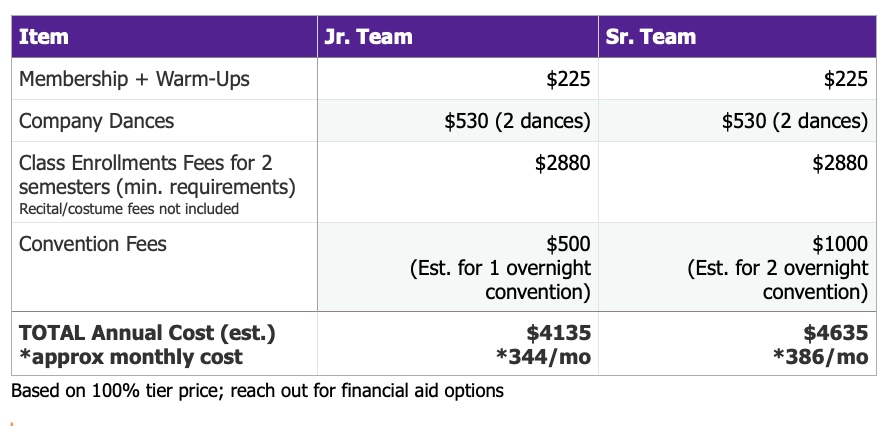Click the Sr. Team $2880 enrollment cell
The image size is (896, 426).
(737, 182)
